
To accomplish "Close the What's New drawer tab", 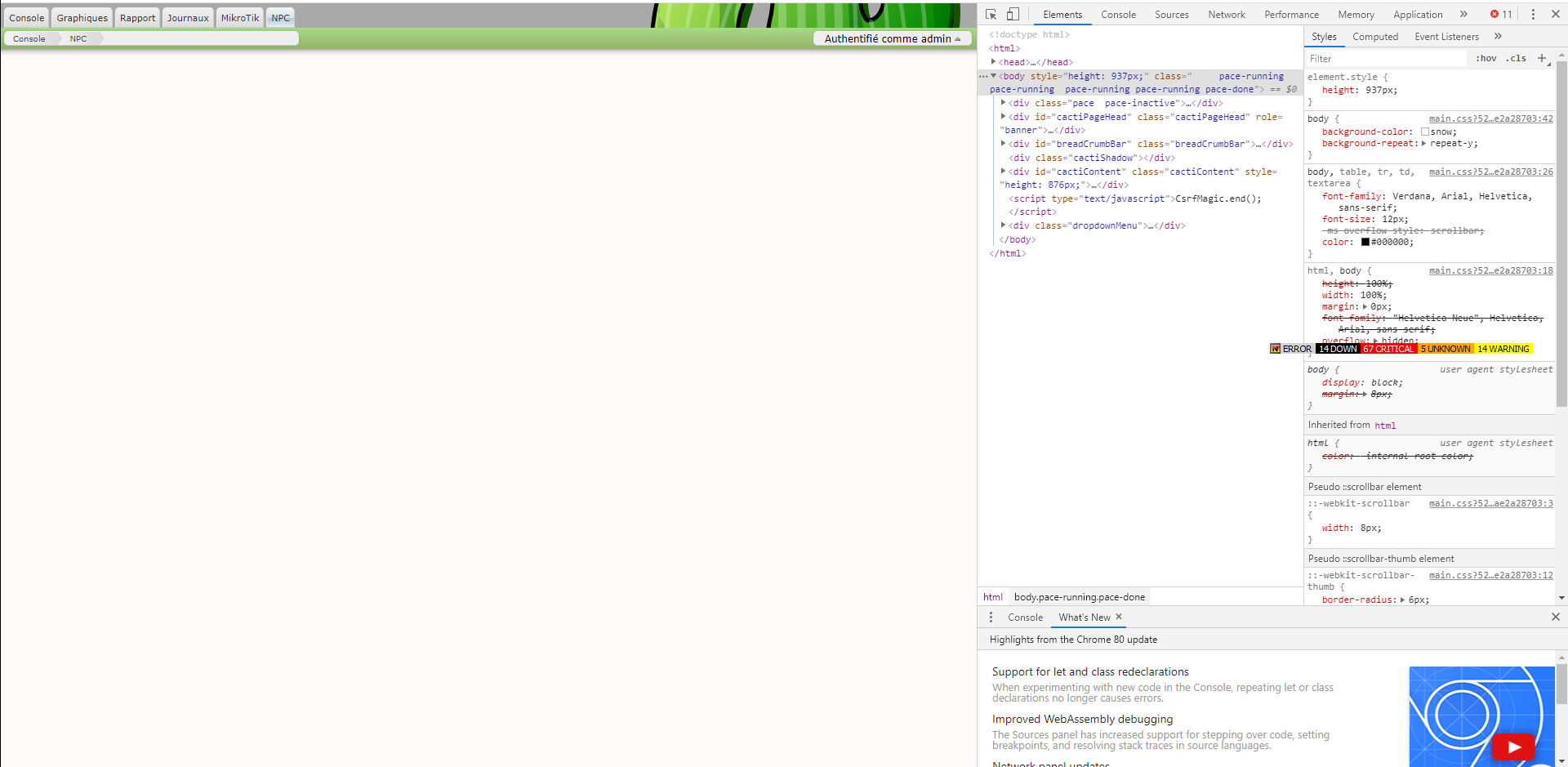I will (x=1119, y=617).
